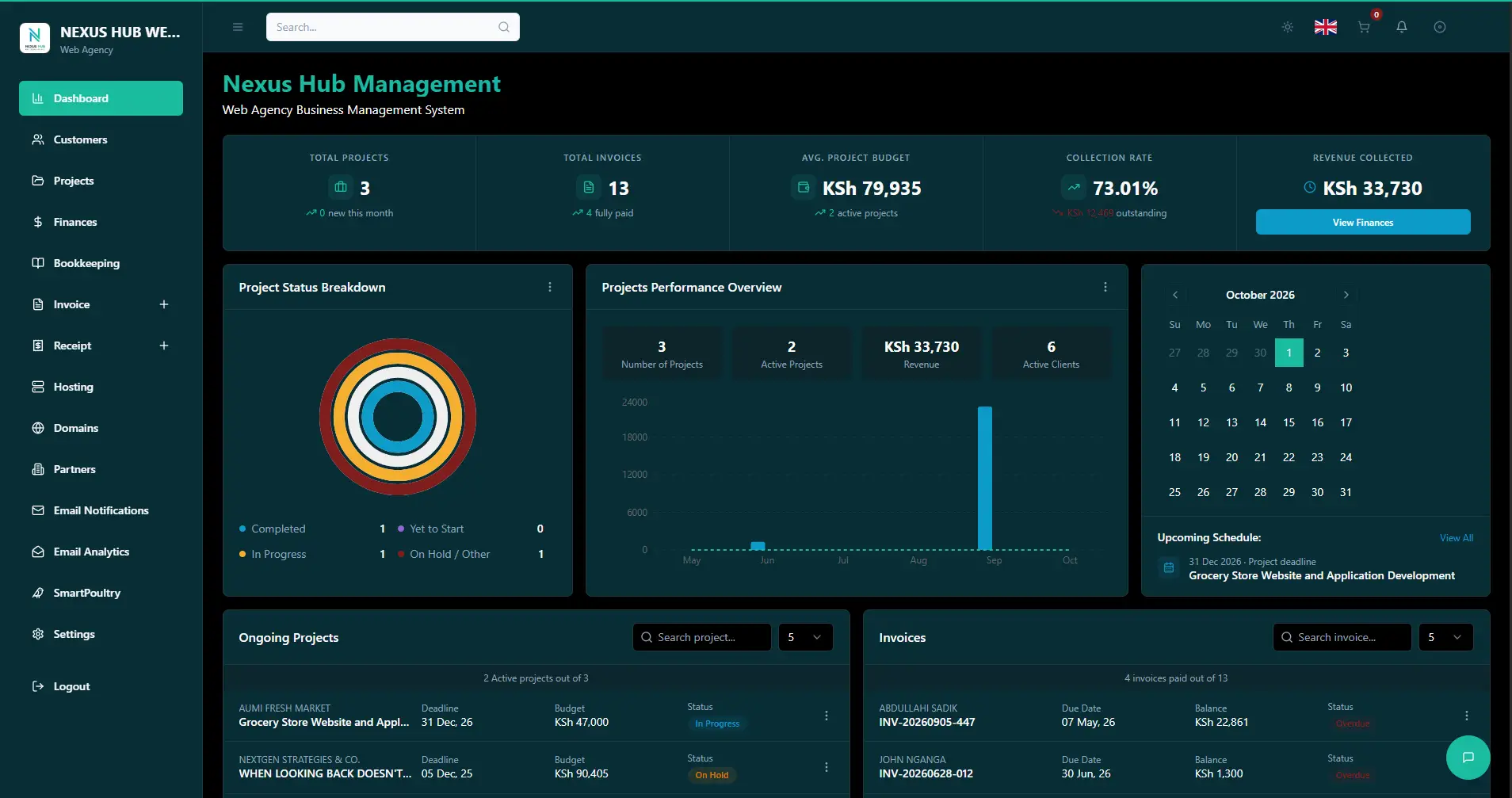
Task: Go to next month in calendar
Action: (x=1346, y=295)
